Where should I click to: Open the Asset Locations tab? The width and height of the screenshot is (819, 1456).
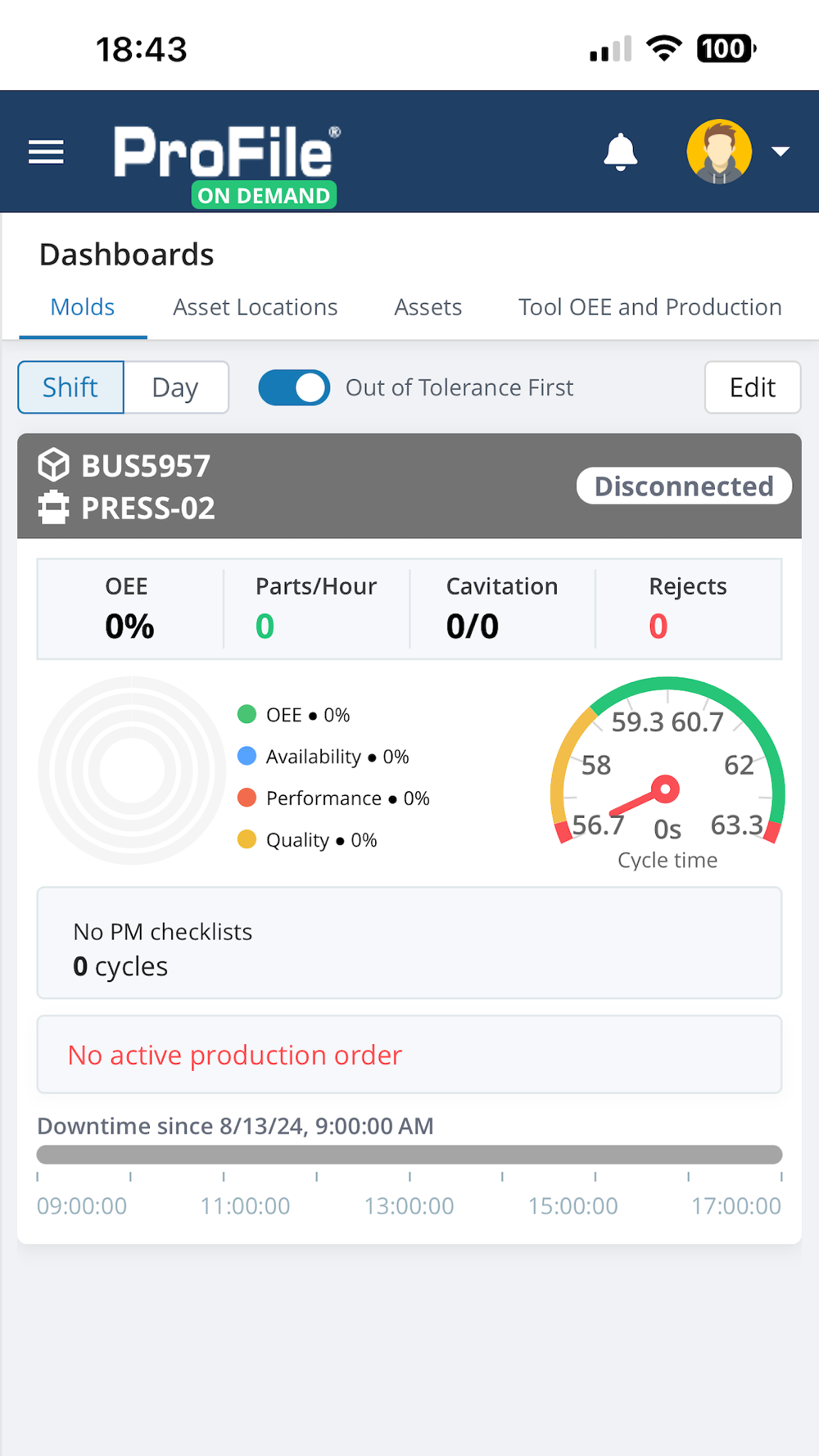255,307
